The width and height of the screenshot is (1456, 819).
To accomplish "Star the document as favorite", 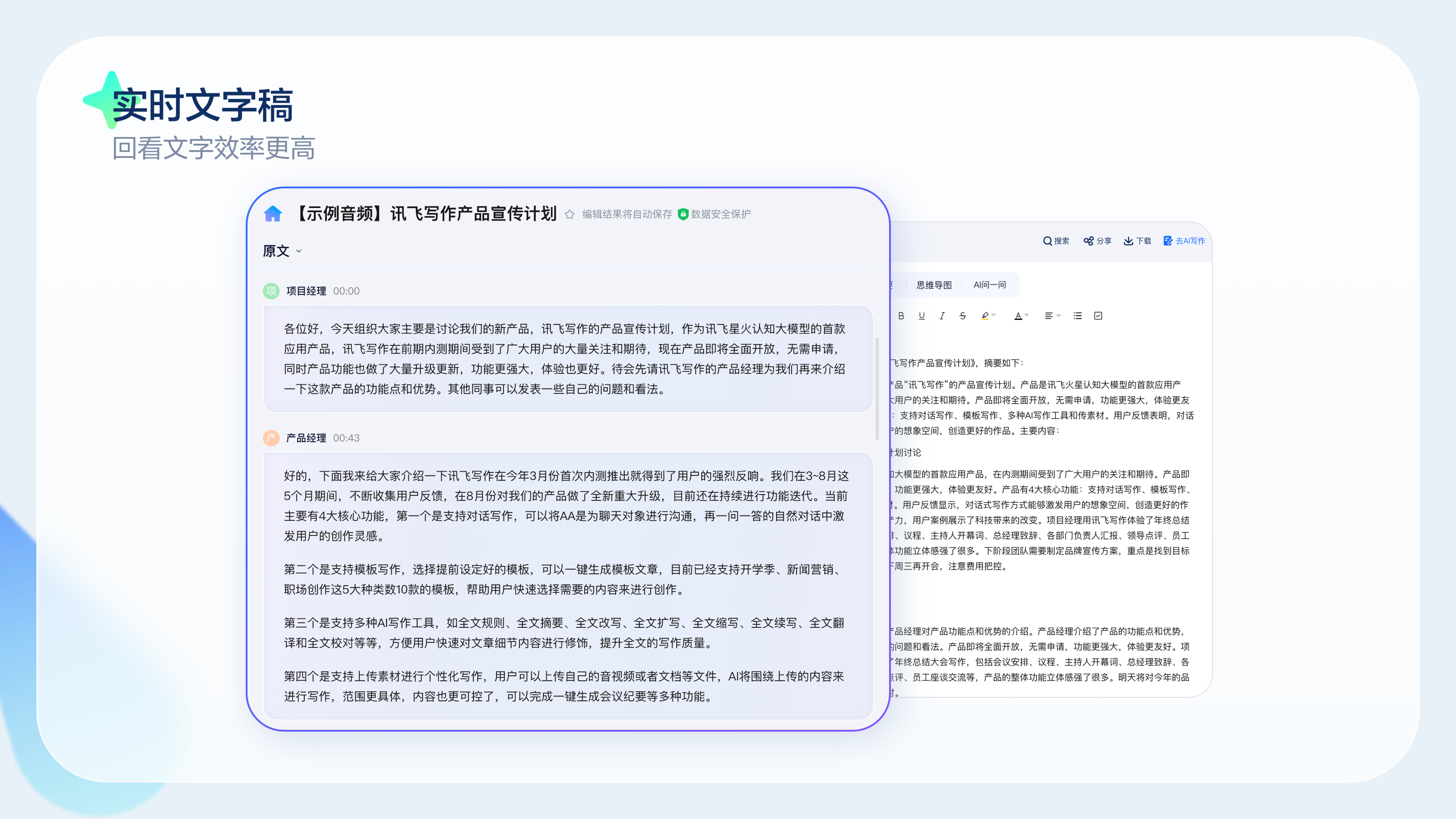I will click(569, 214).
